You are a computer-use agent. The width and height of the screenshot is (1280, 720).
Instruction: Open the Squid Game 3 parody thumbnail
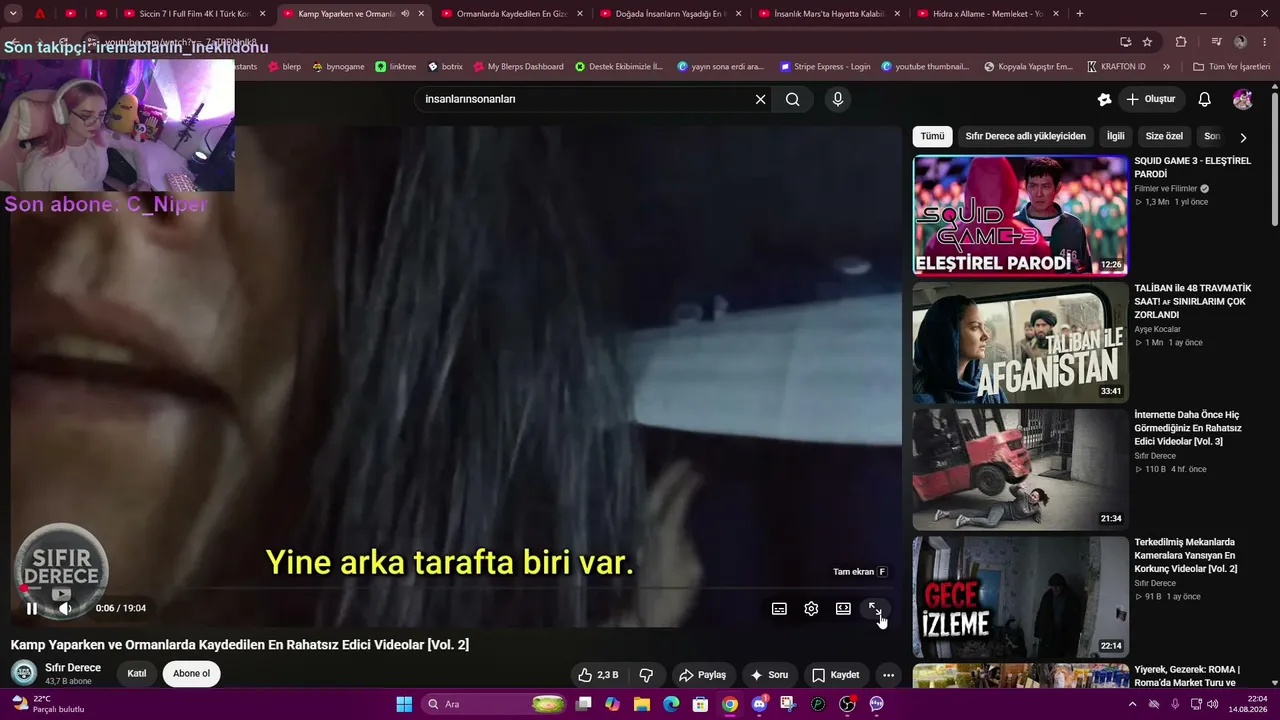1020,215
